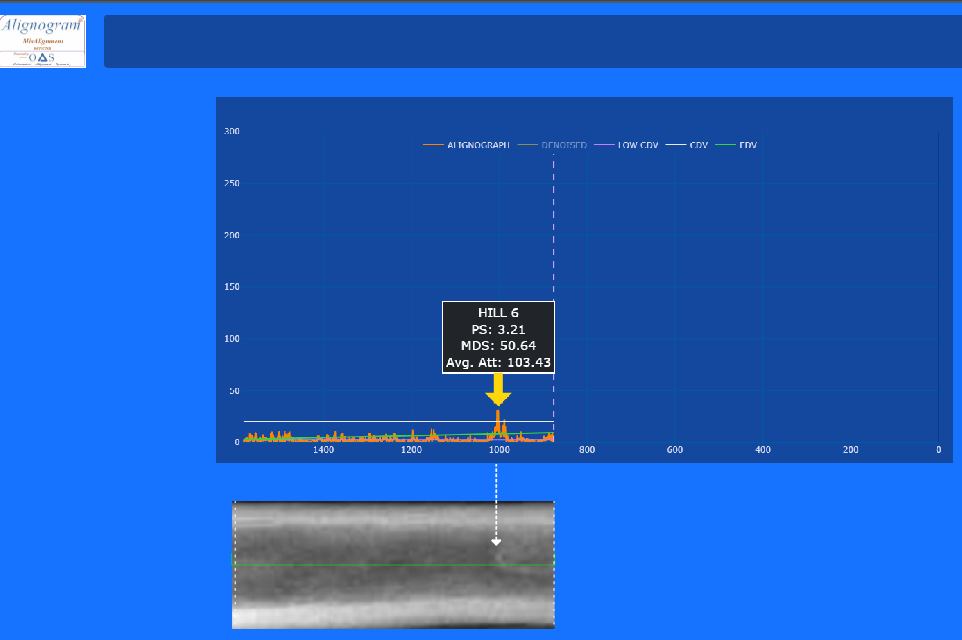Click the y-axis label 50
This screenshot has width=962, height=640.
pyautogui.click(x=234, y=391)
